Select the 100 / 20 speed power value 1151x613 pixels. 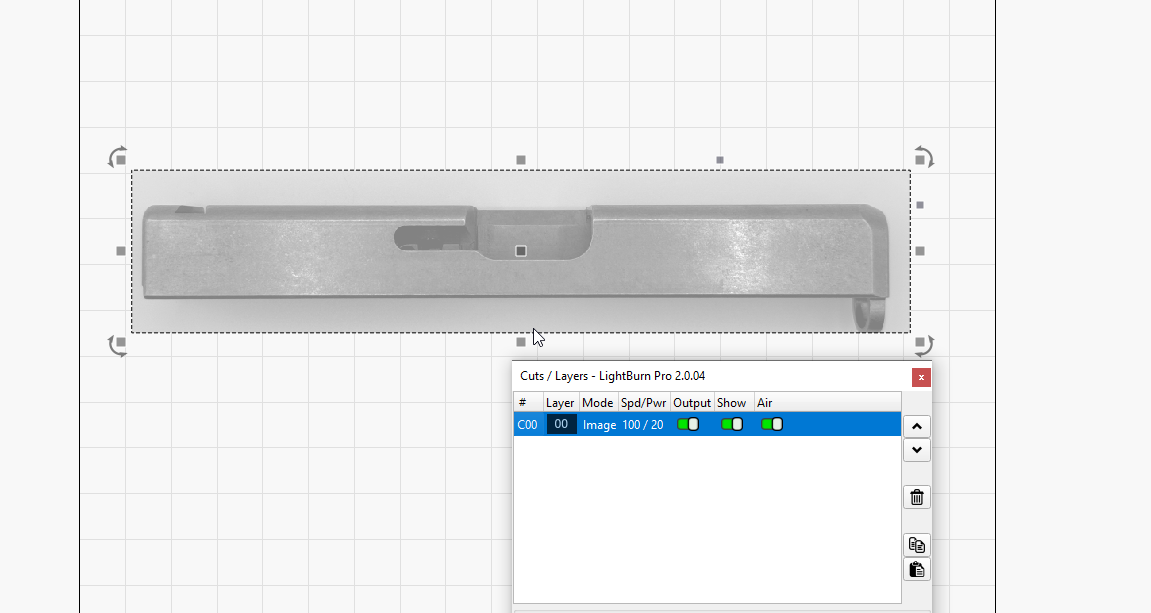coord(643,425)
